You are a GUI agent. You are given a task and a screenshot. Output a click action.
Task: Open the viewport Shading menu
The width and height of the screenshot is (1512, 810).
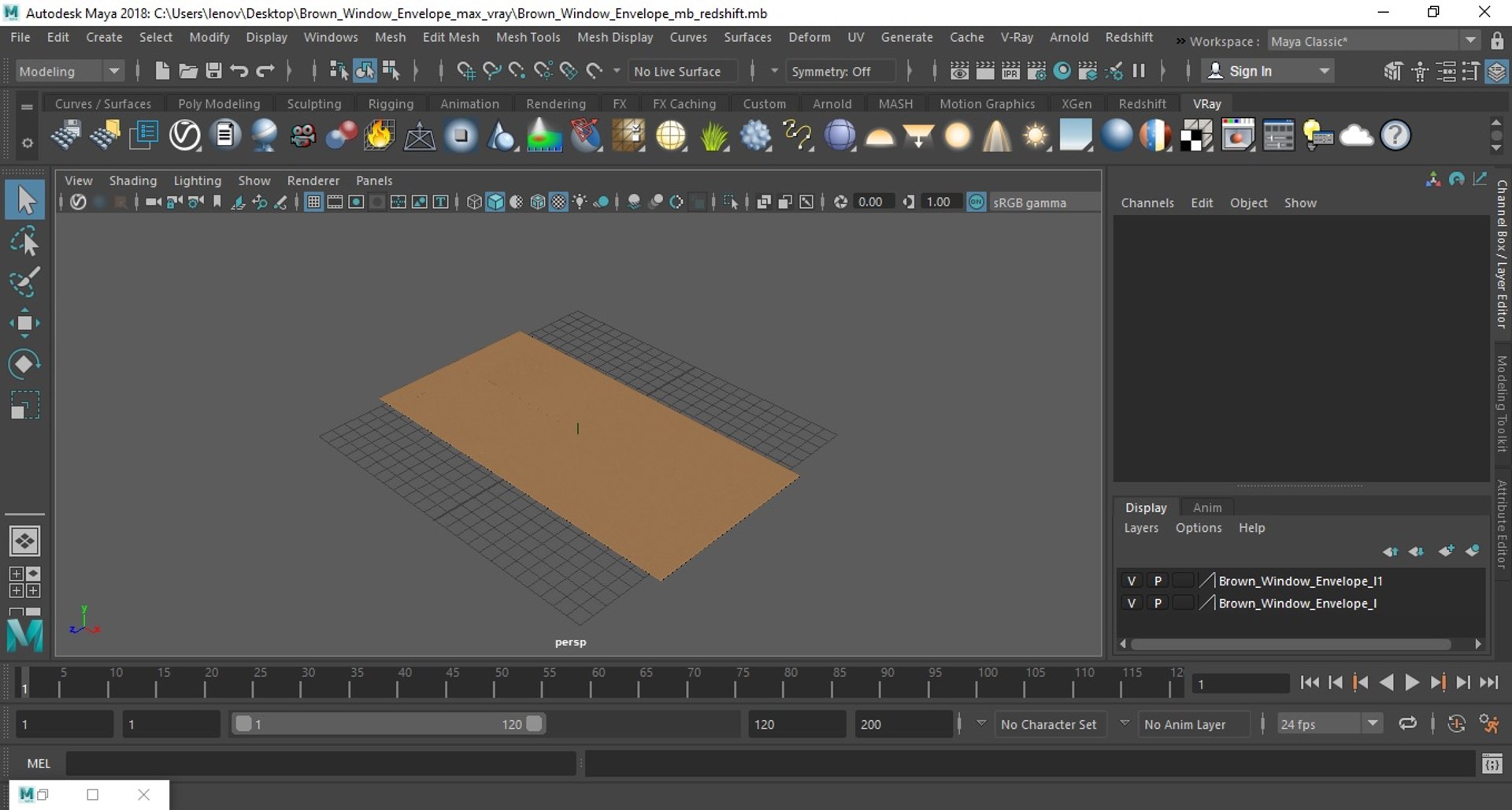(132, 180)
